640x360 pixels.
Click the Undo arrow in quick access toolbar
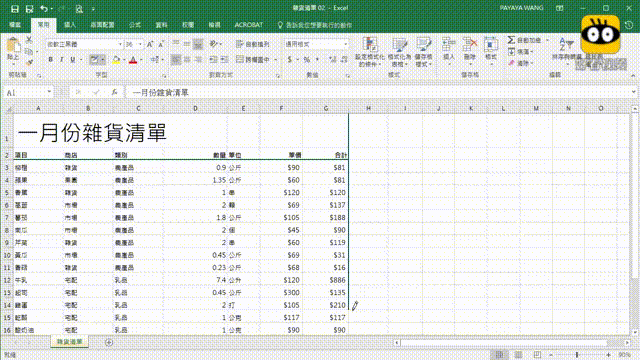tap(44, 9)
